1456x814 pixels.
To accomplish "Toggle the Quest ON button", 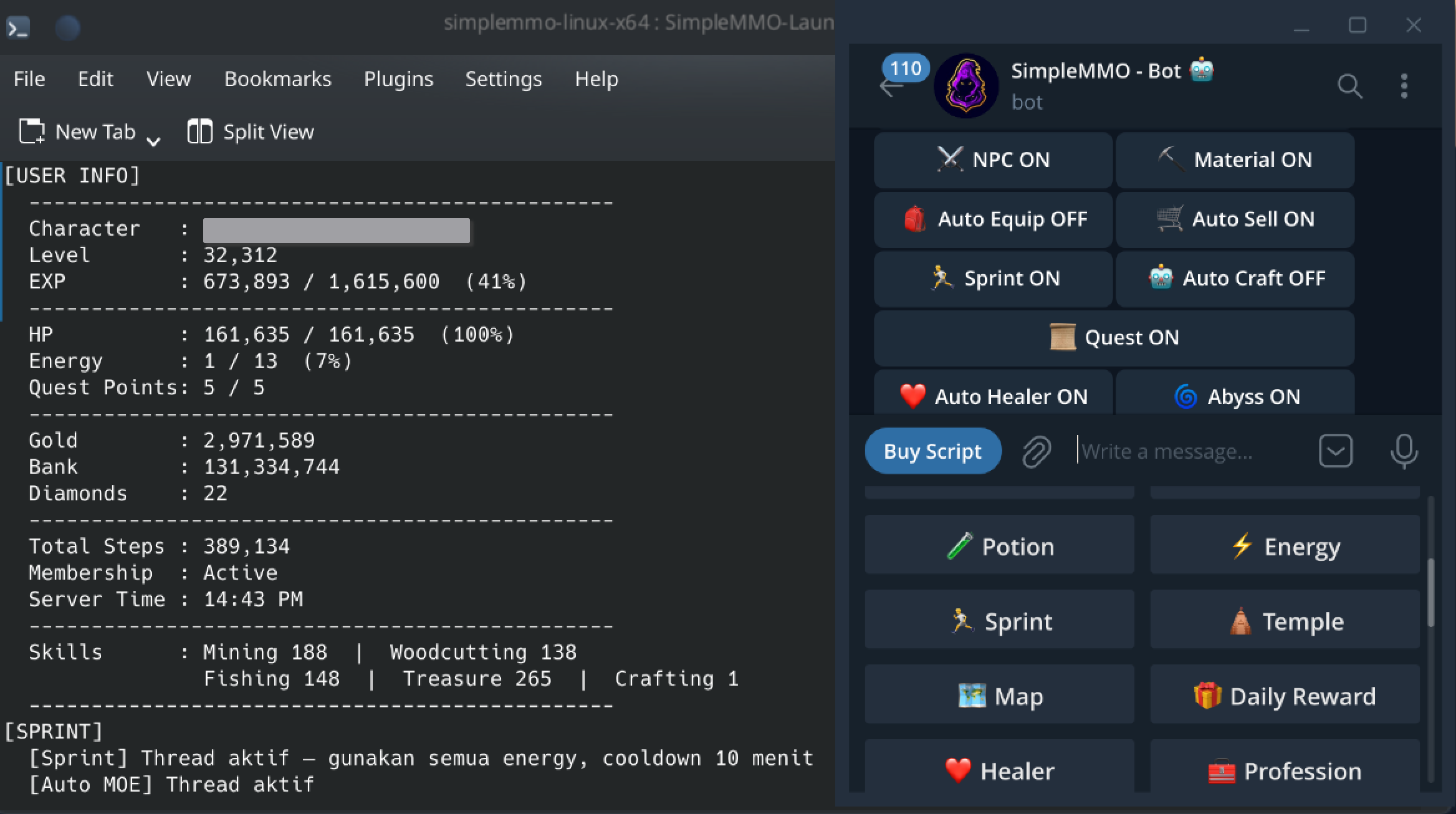I will 1114,338.
